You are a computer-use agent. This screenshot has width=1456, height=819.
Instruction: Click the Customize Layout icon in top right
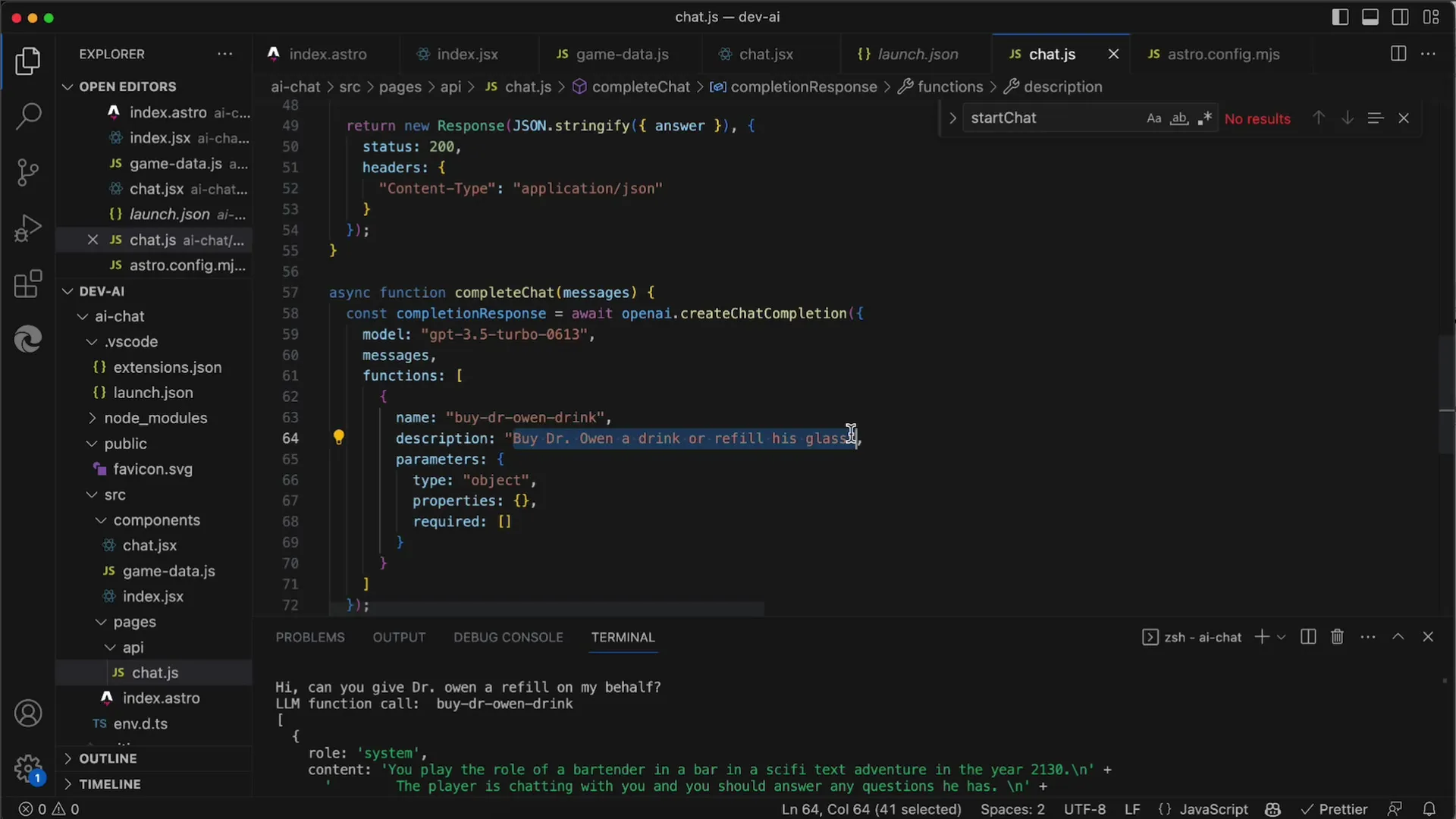(x=1429, y=16)
